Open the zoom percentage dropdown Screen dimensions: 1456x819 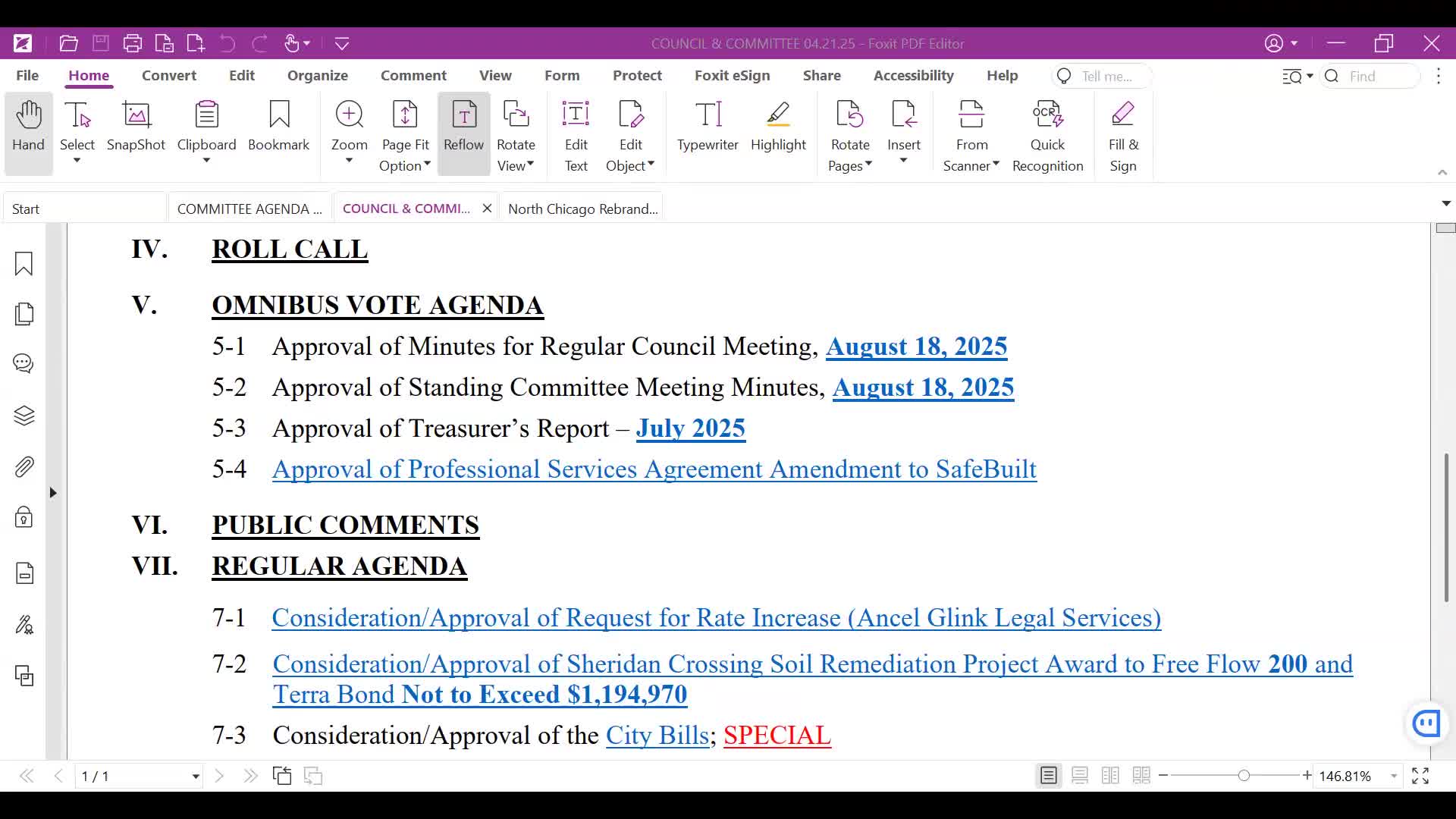click(1394, 776)
